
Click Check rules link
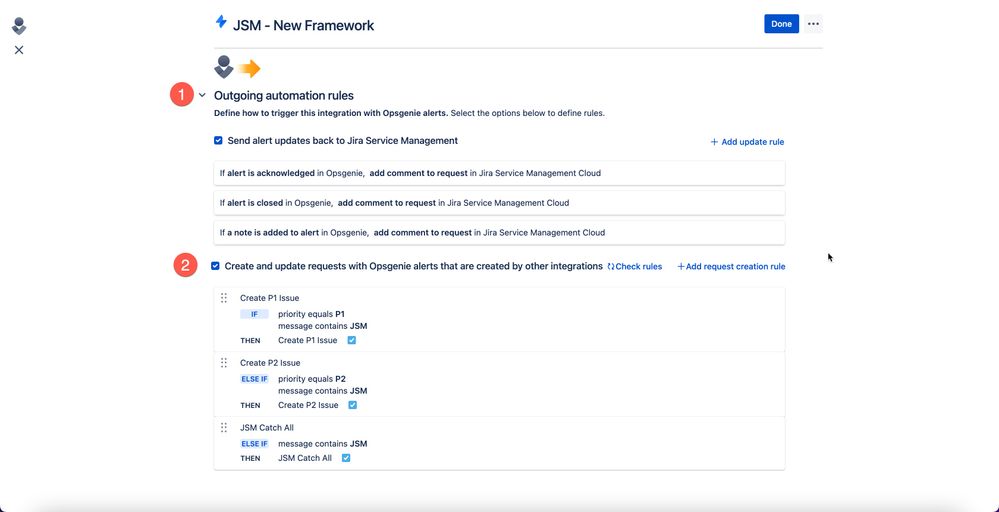[635, 267]
